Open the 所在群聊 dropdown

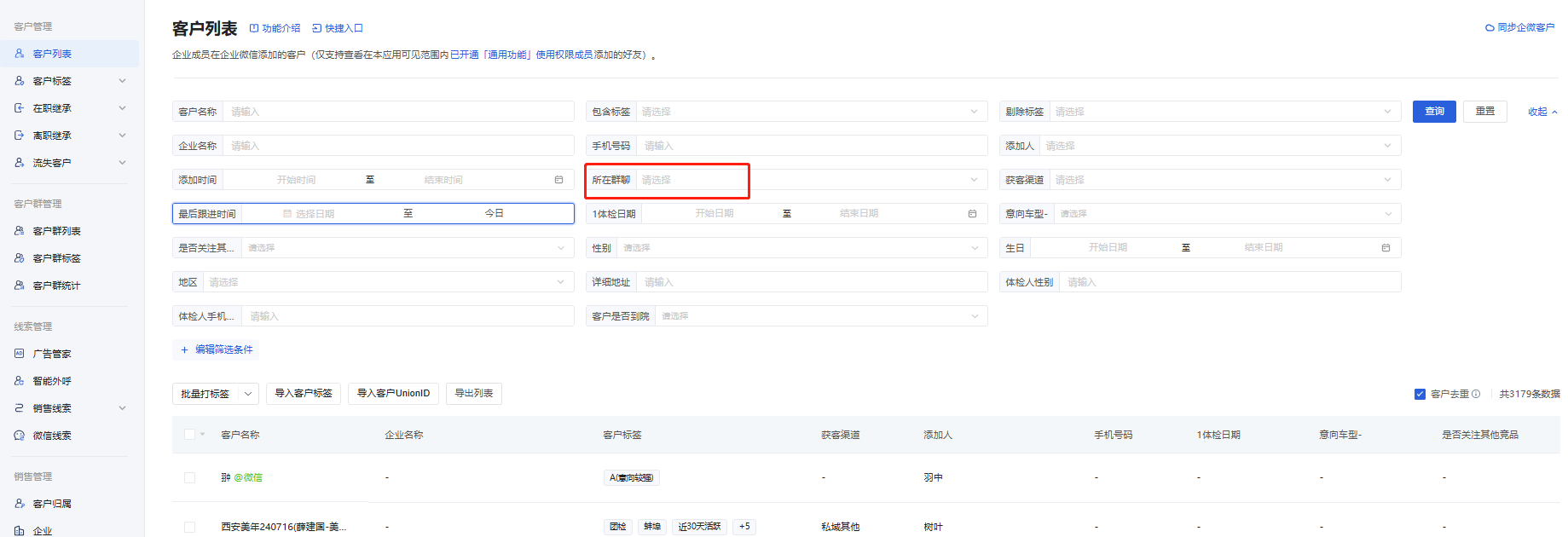click(x=812, y=180)
